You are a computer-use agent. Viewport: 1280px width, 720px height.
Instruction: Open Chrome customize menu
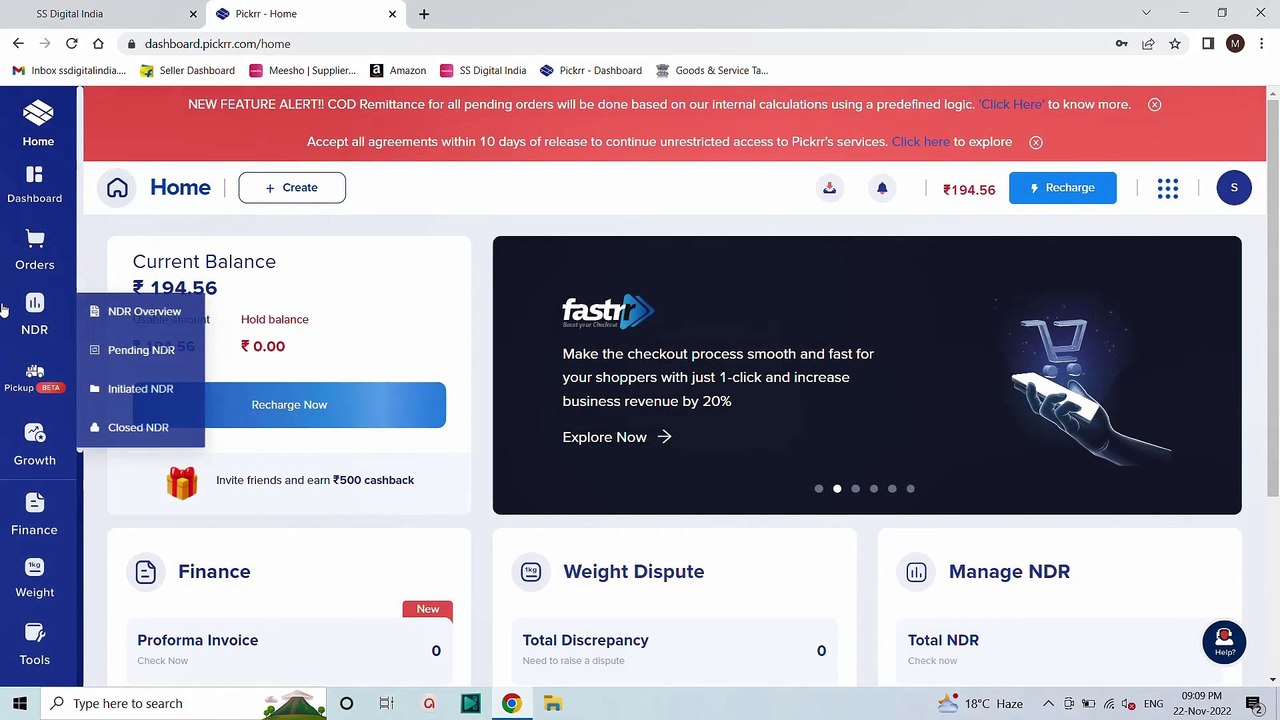[1261, 44]
